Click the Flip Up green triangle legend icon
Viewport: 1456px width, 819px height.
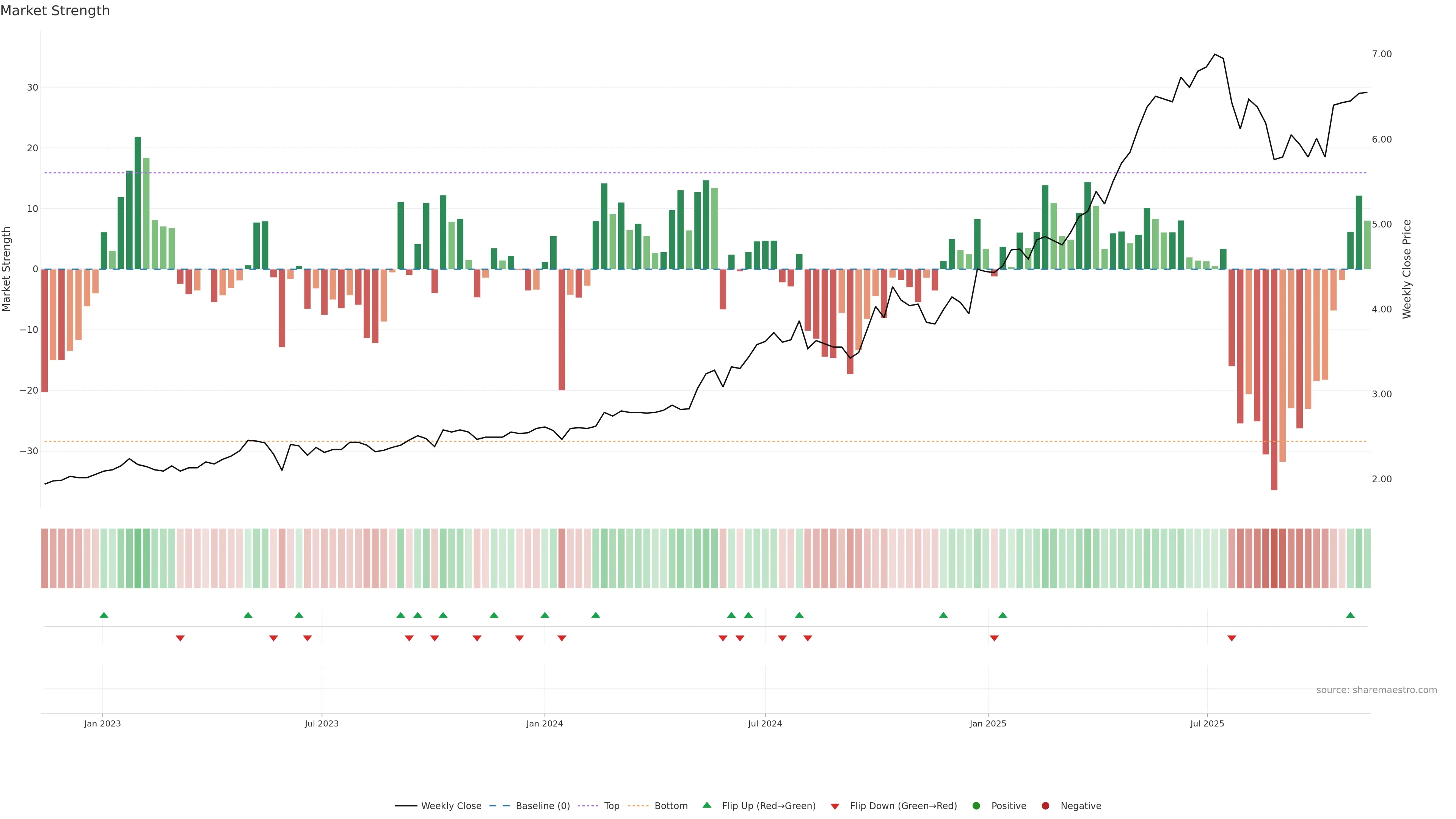click(706, 805)
